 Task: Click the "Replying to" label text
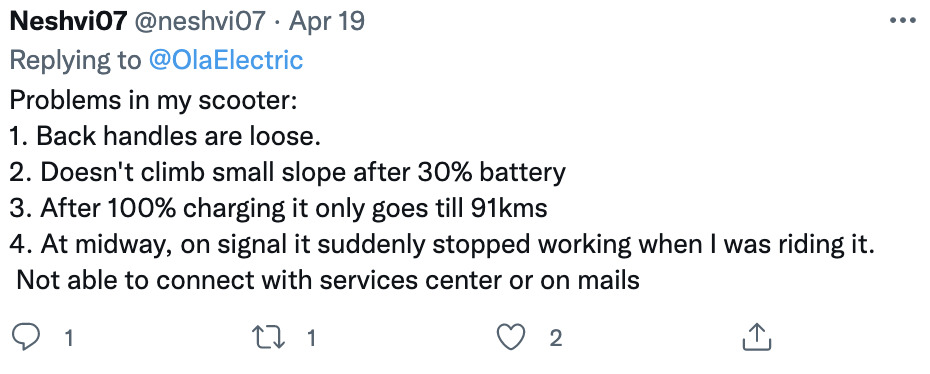tap(76, 60)
